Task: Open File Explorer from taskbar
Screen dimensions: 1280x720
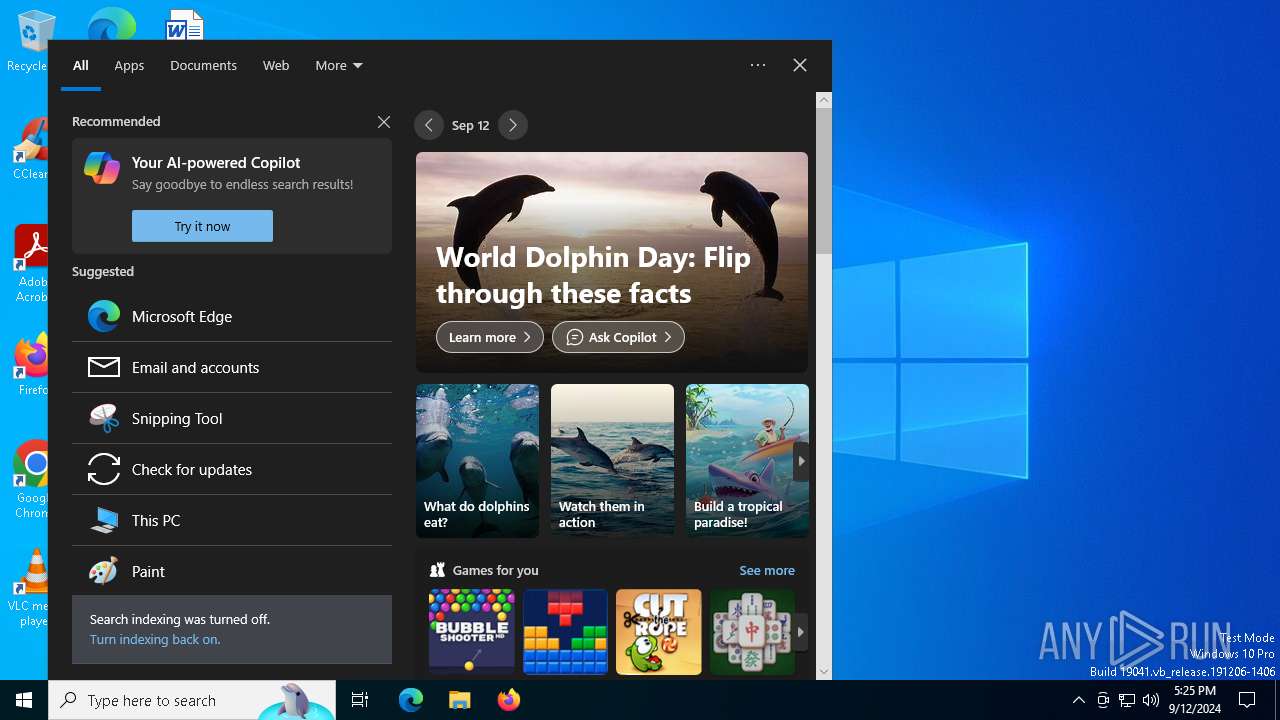Action: [x=459, y=700]
